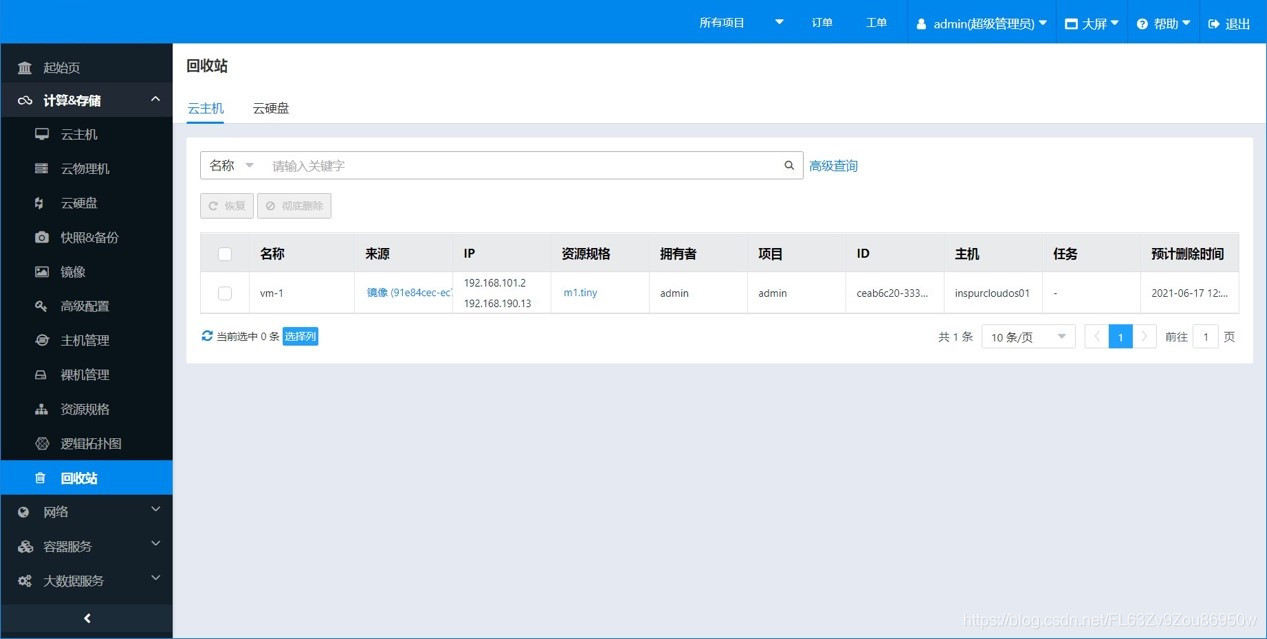Expand the 大数据服务 menu section
Image resolution: width=1267 pixels, height=639 pixels.
pos(155,578)
